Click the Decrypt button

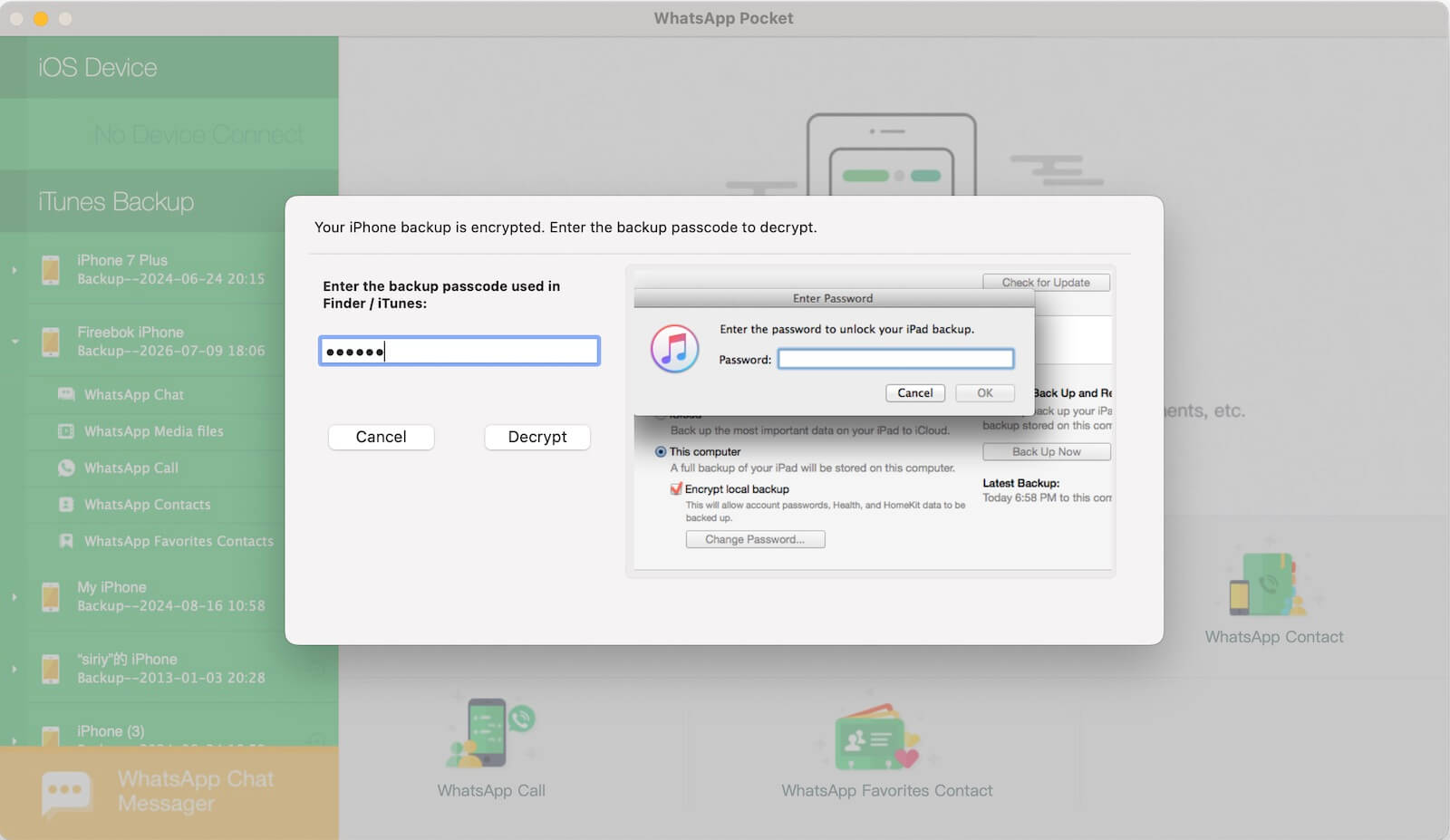[537, 437]
